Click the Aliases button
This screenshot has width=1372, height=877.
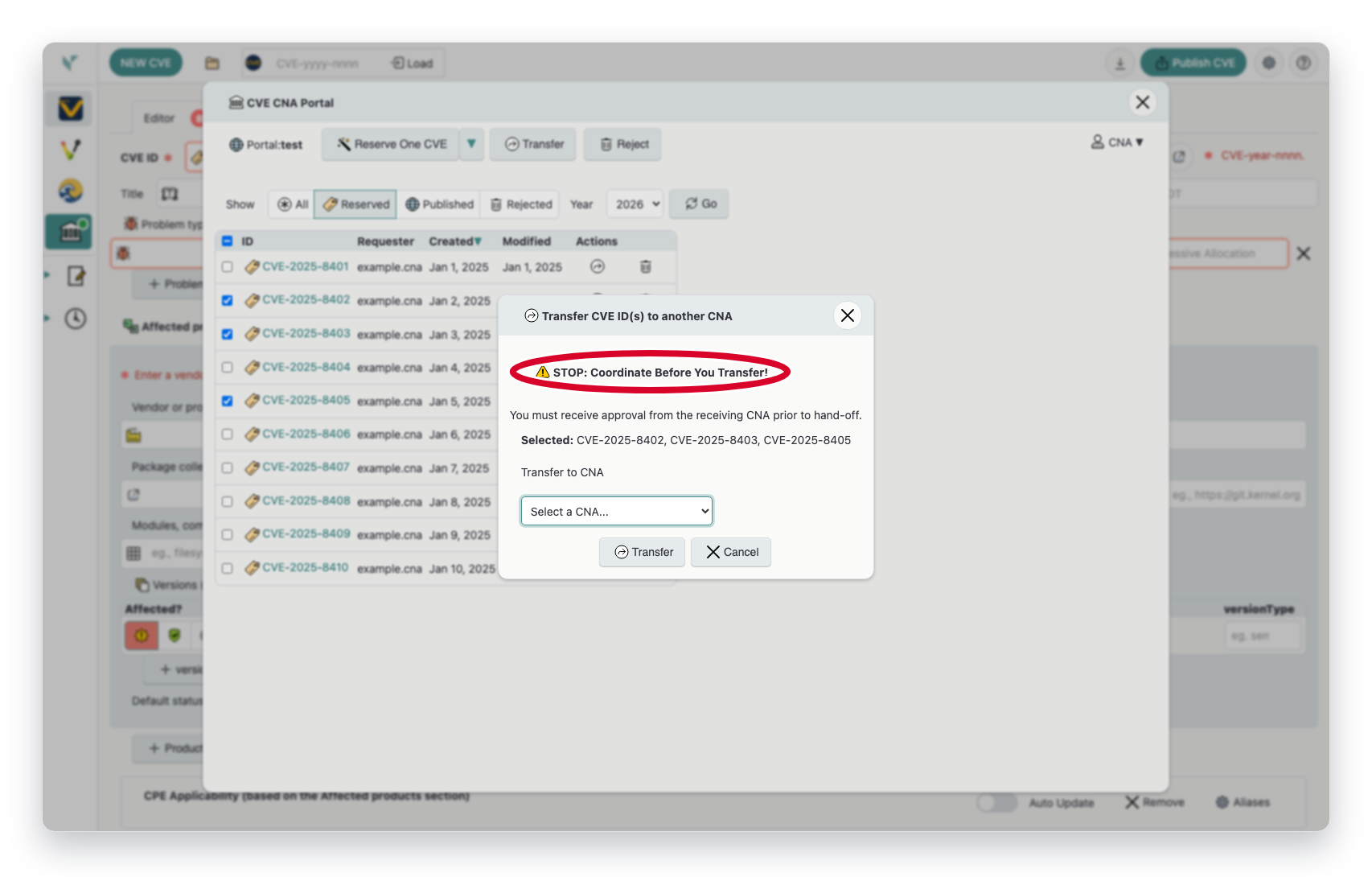click(x=1243, y=802)
